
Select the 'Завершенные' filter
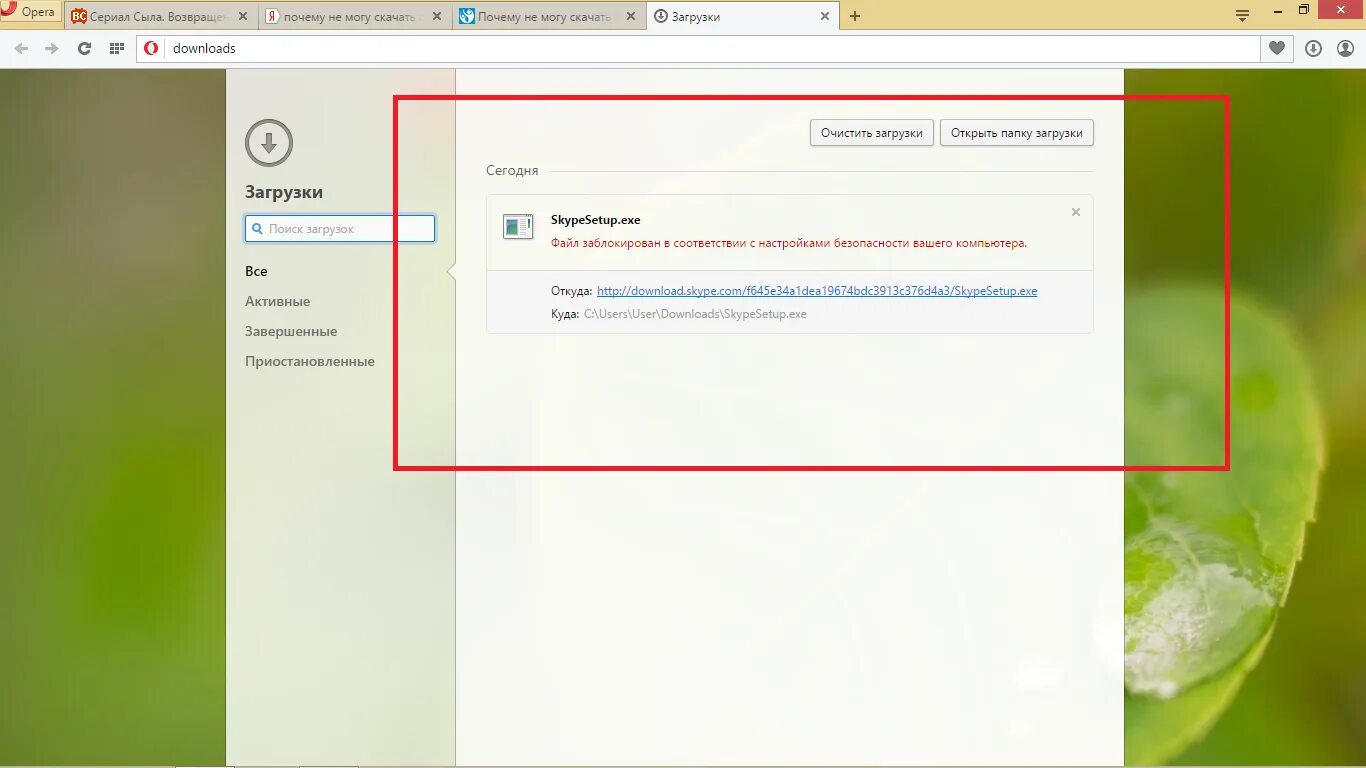[291, 331]
